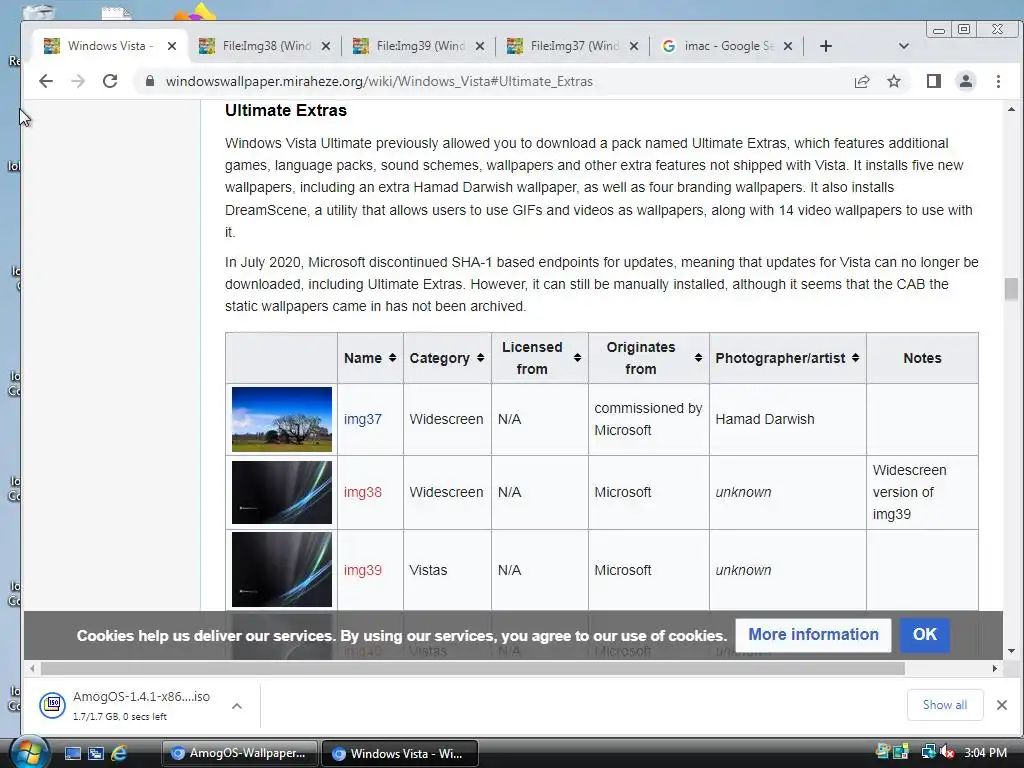This screenshot has height=768, width=1024.
Task: Click the page scrollbar down arrow
Action: click(1011, 650)
